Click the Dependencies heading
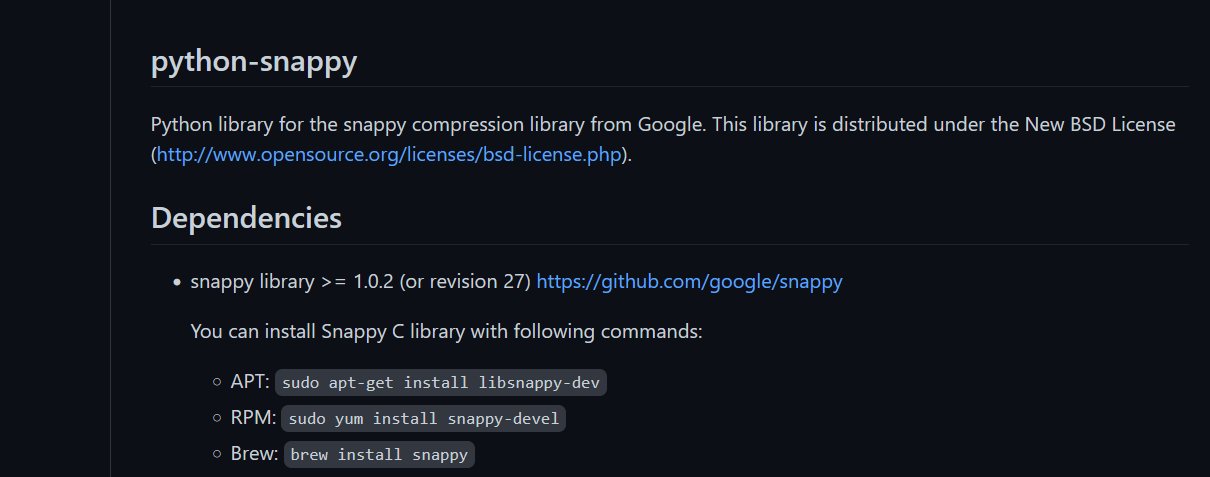The height and width of the screenshot is (477, 1210). click(246, 218)
